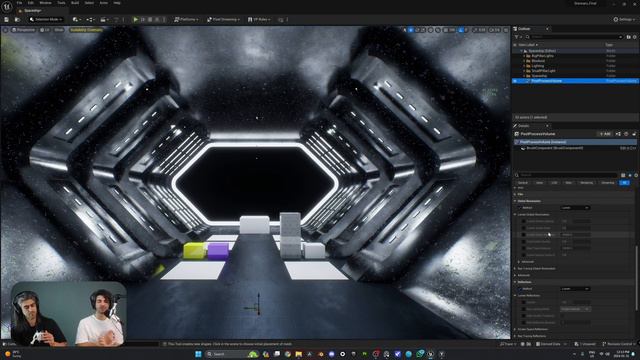
Task: Open File Explorer from the taskbar
Action: pyautogui.click(x=299, y=354)
